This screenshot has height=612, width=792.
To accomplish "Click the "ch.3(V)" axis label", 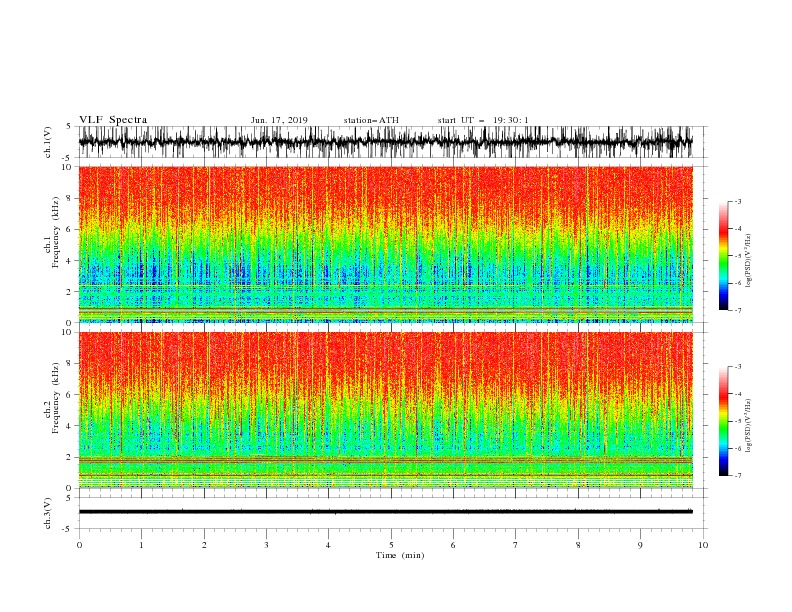I will [48, 513].
